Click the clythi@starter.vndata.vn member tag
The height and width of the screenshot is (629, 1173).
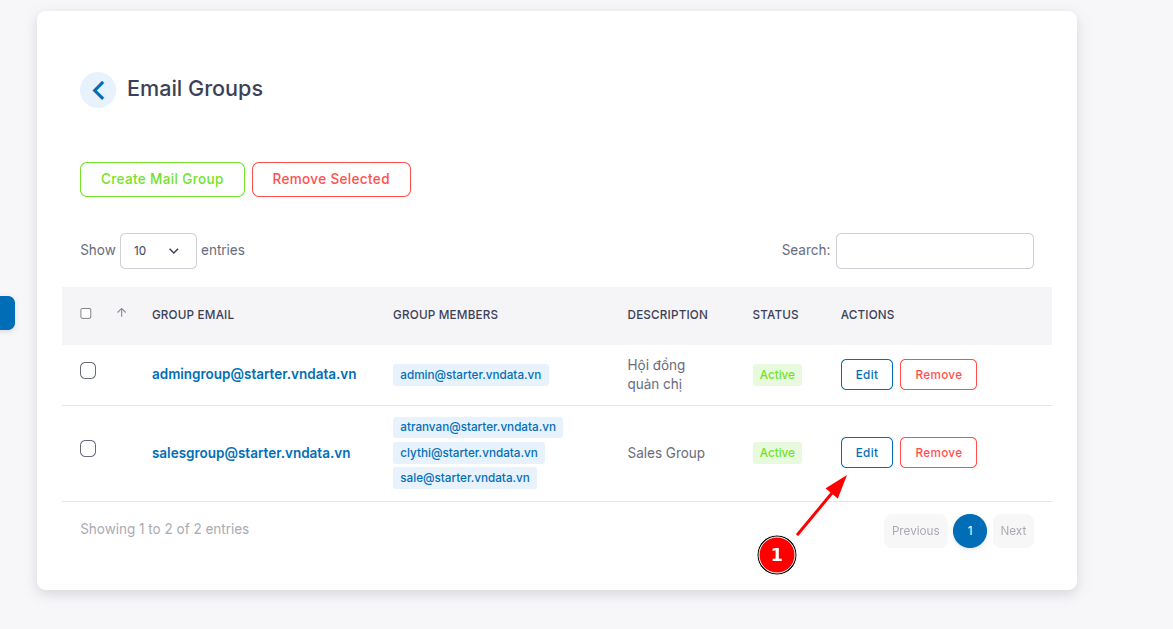coord(469,452)
